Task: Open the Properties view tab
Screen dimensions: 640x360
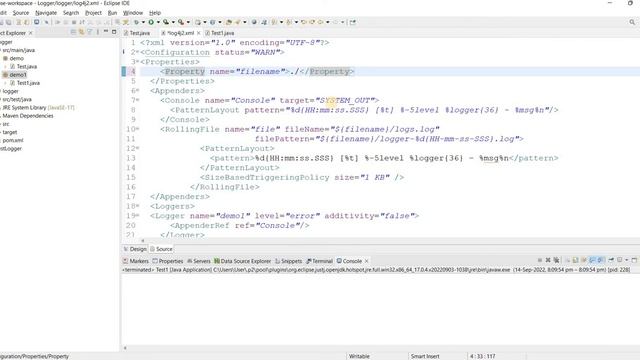Action: [168, 261]
